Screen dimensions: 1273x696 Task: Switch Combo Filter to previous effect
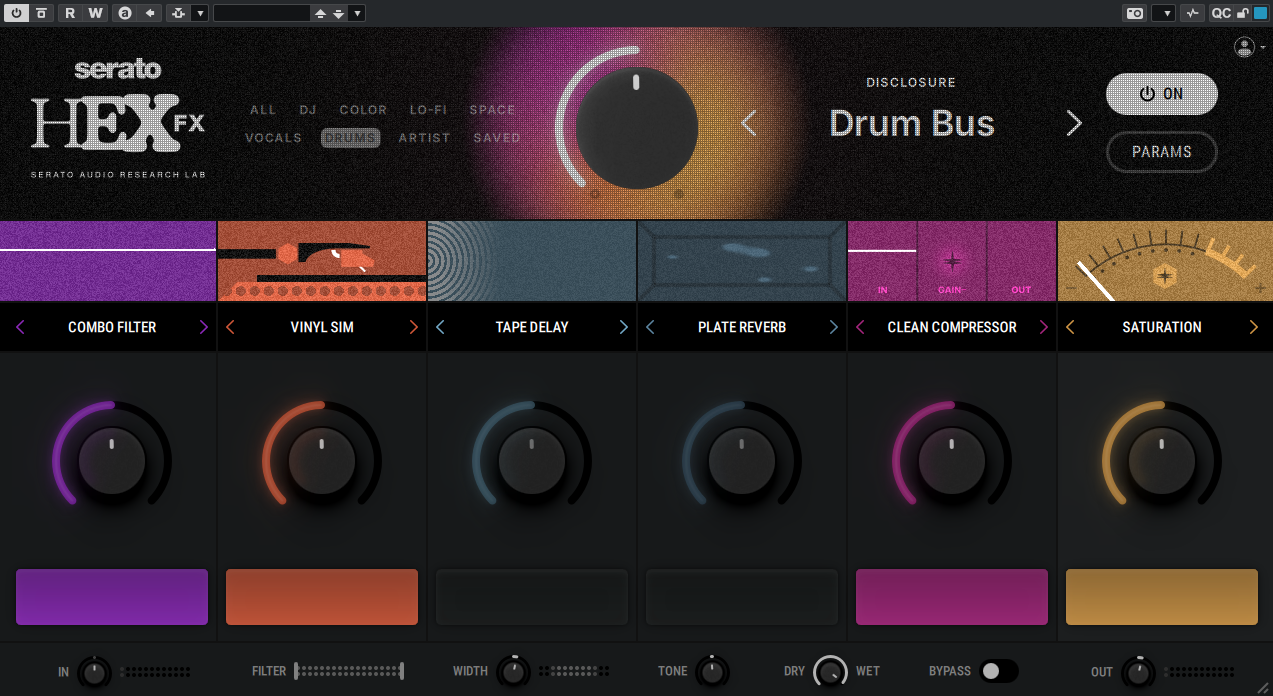tap(21, 327)
